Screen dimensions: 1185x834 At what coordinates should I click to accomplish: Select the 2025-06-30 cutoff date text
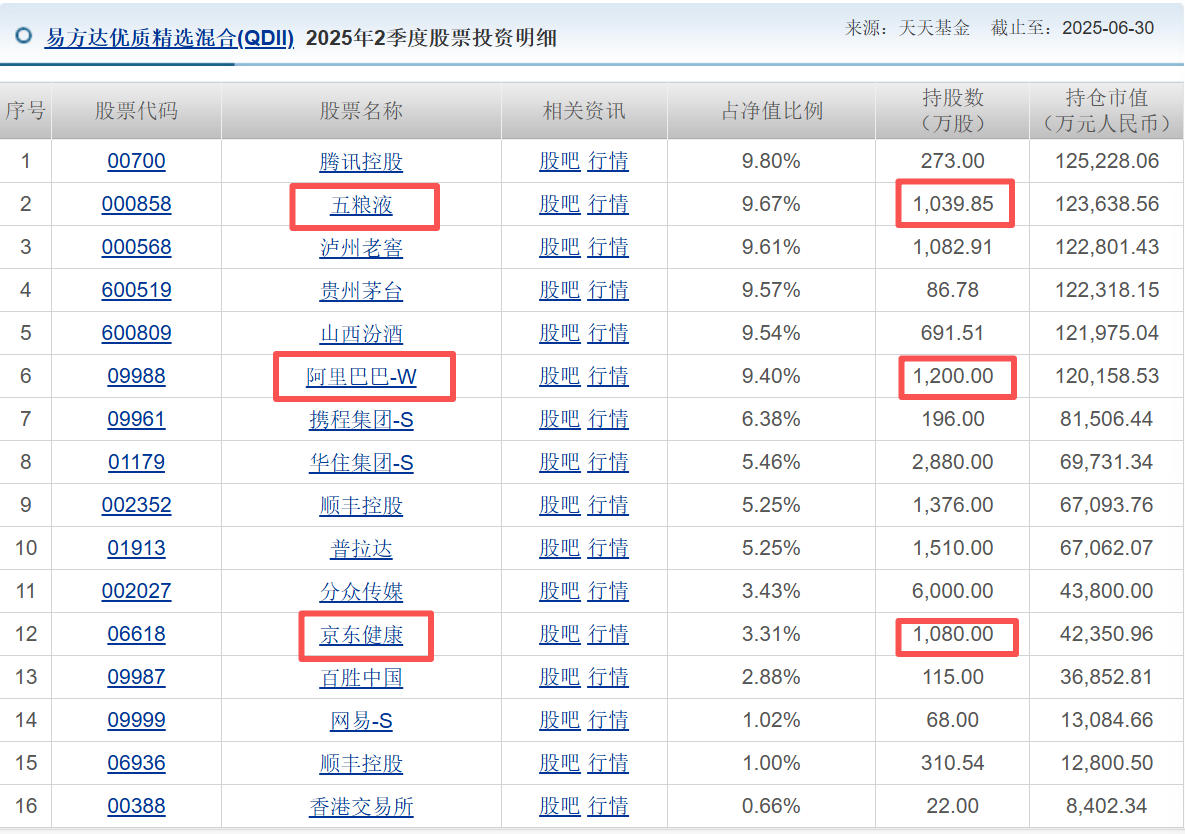coord(1108,29)
